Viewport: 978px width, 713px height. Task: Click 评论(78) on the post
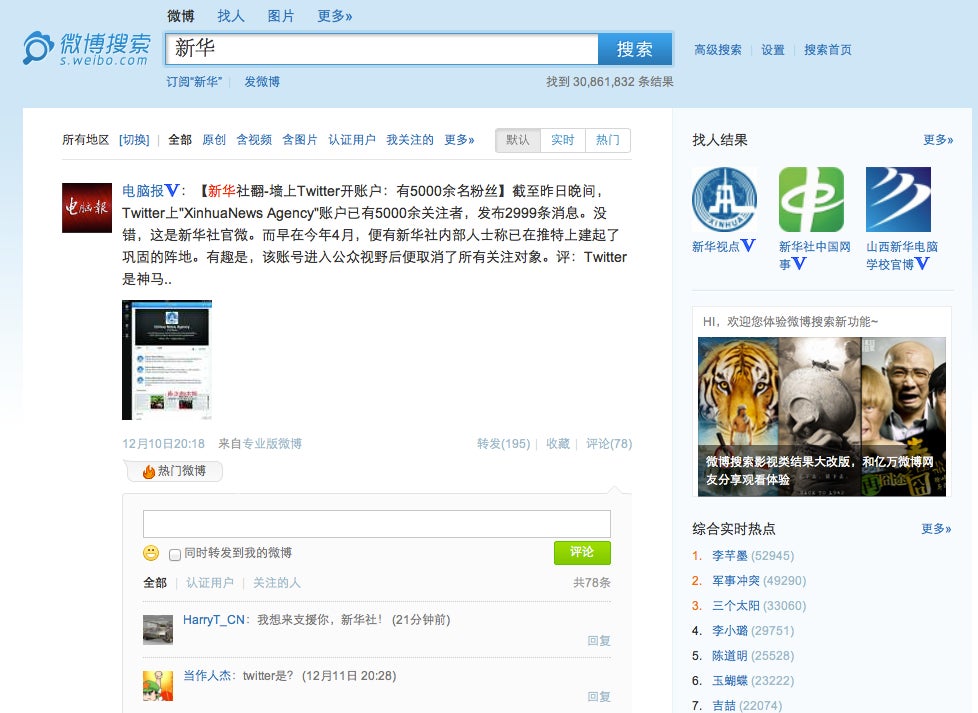click(x=609, y=444)
